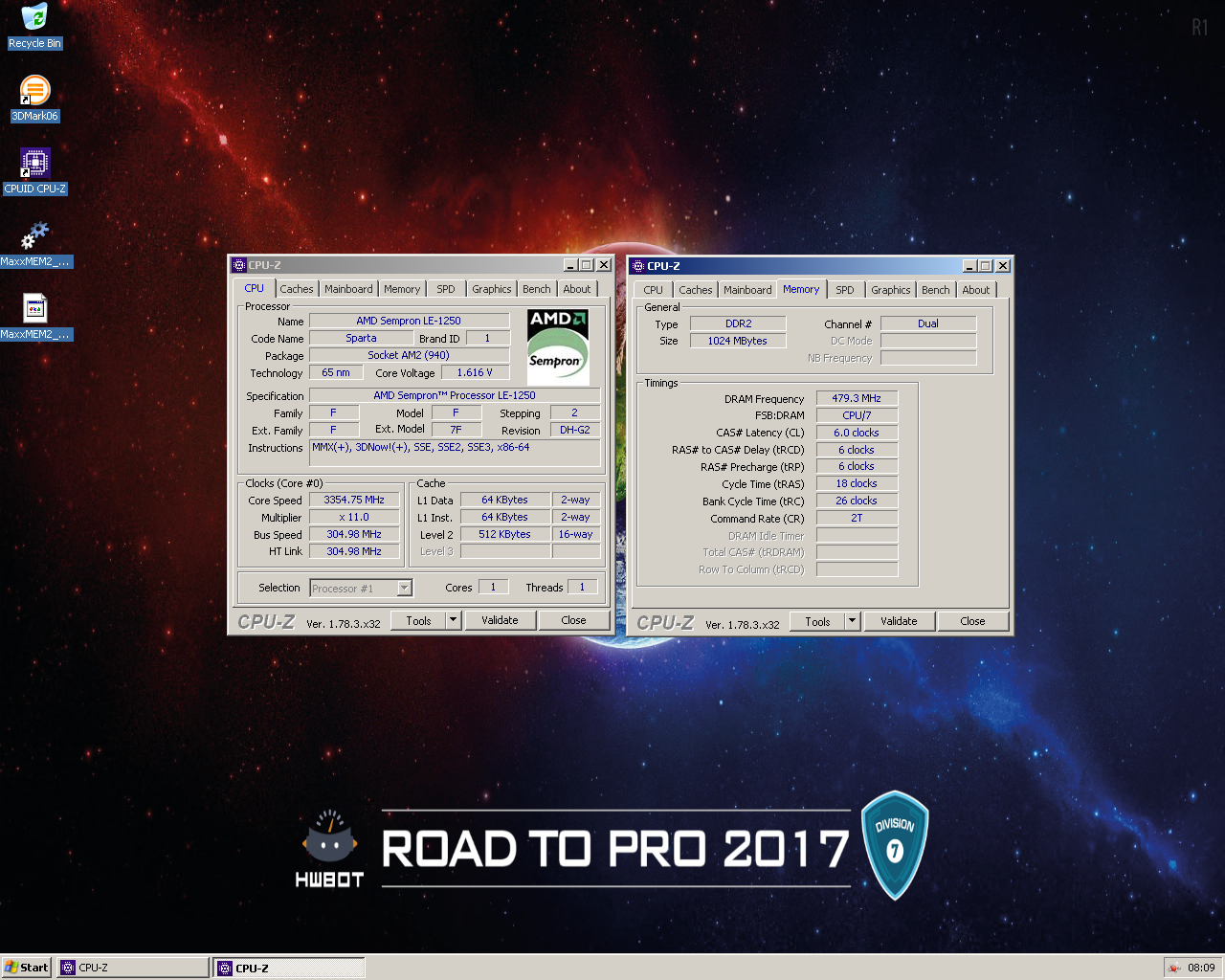Screen dimensions: 1225x980
Task: Minimize the left CPU-Z window
Action: [570, 265]
